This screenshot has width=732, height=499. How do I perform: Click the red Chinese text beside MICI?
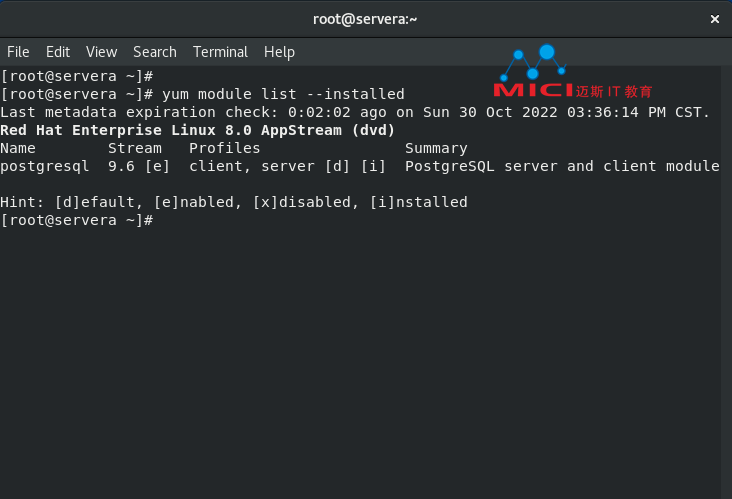613,91
